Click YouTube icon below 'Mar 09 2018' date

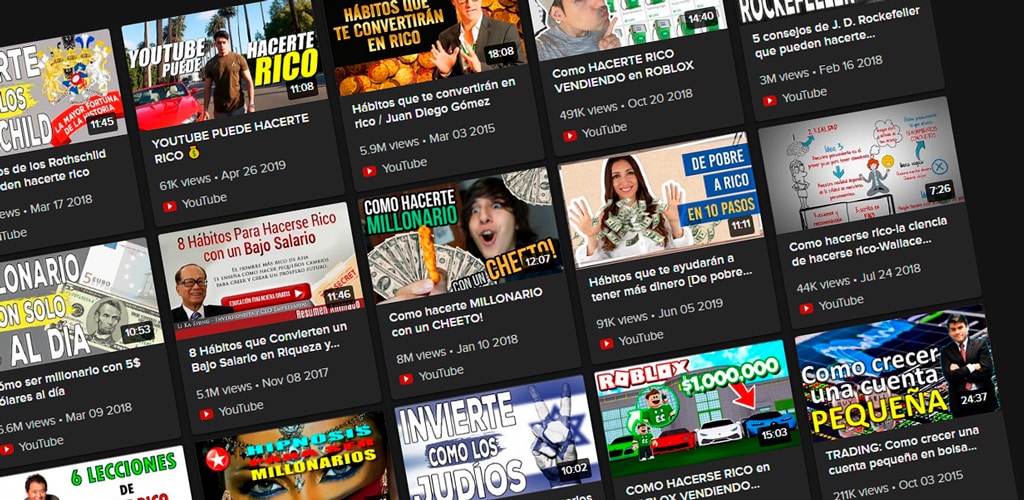click(7, 449)
